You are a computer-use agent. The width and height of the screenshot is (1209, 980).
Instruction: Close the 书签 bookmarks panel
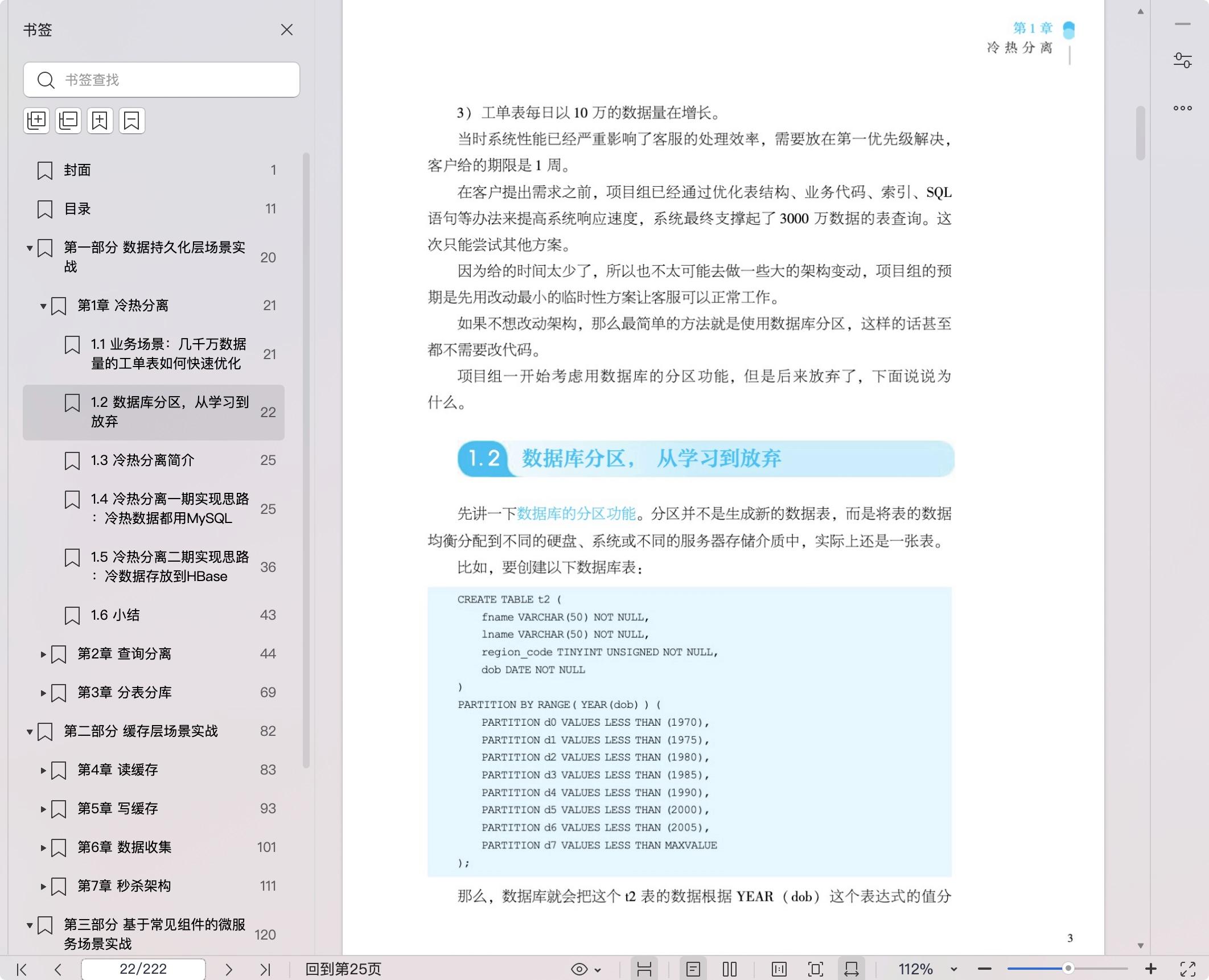(287, 30)
